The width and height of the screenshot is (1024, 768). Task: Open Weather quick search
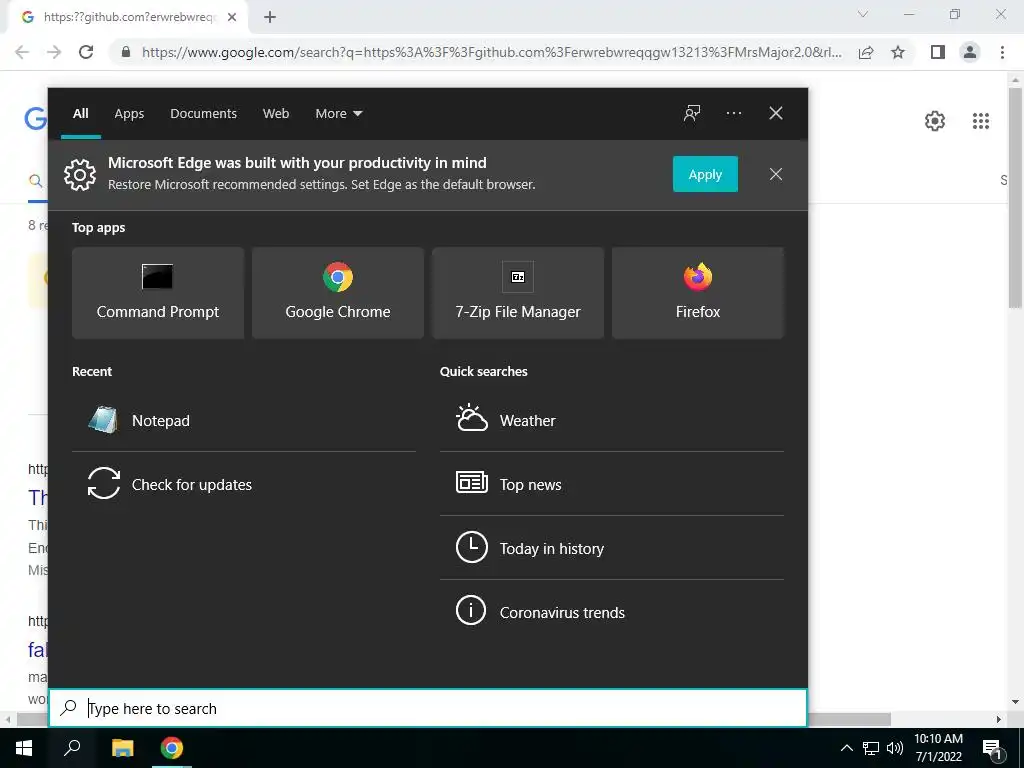(611, 420)
